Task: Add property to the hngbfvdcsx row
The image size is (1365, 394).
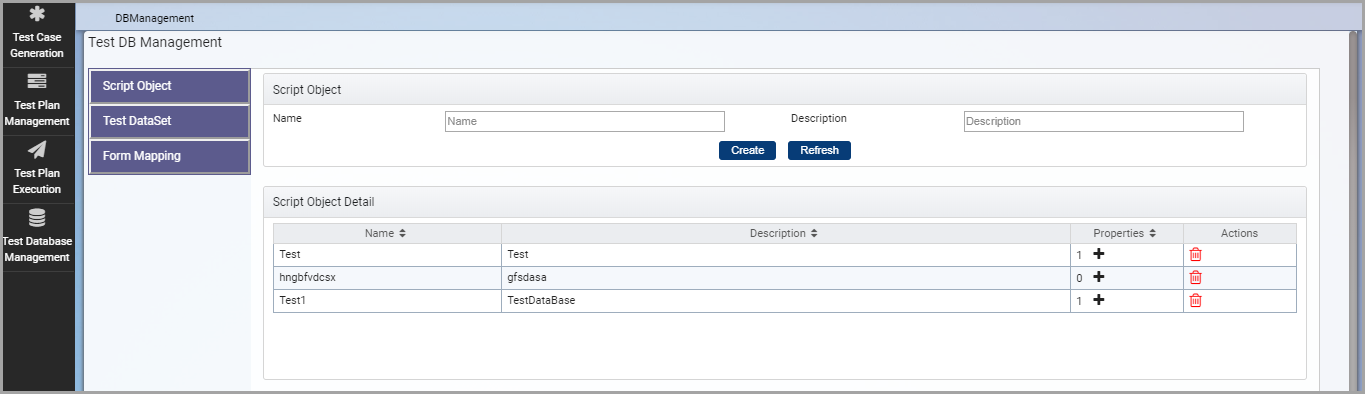Action: (x=1098, y=277)
